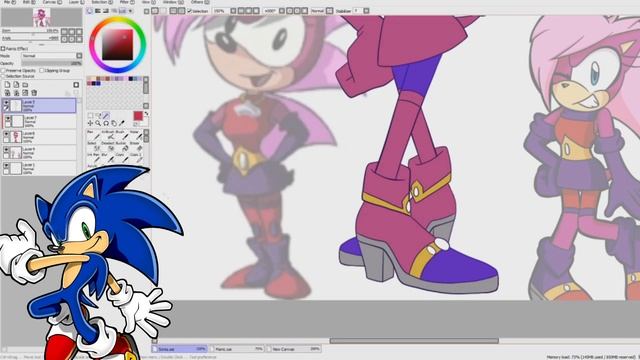Switch to the Manic.sai canvas tab
Image resolution: width=640 pixels, height=360 pixels.
click(238, 349)
